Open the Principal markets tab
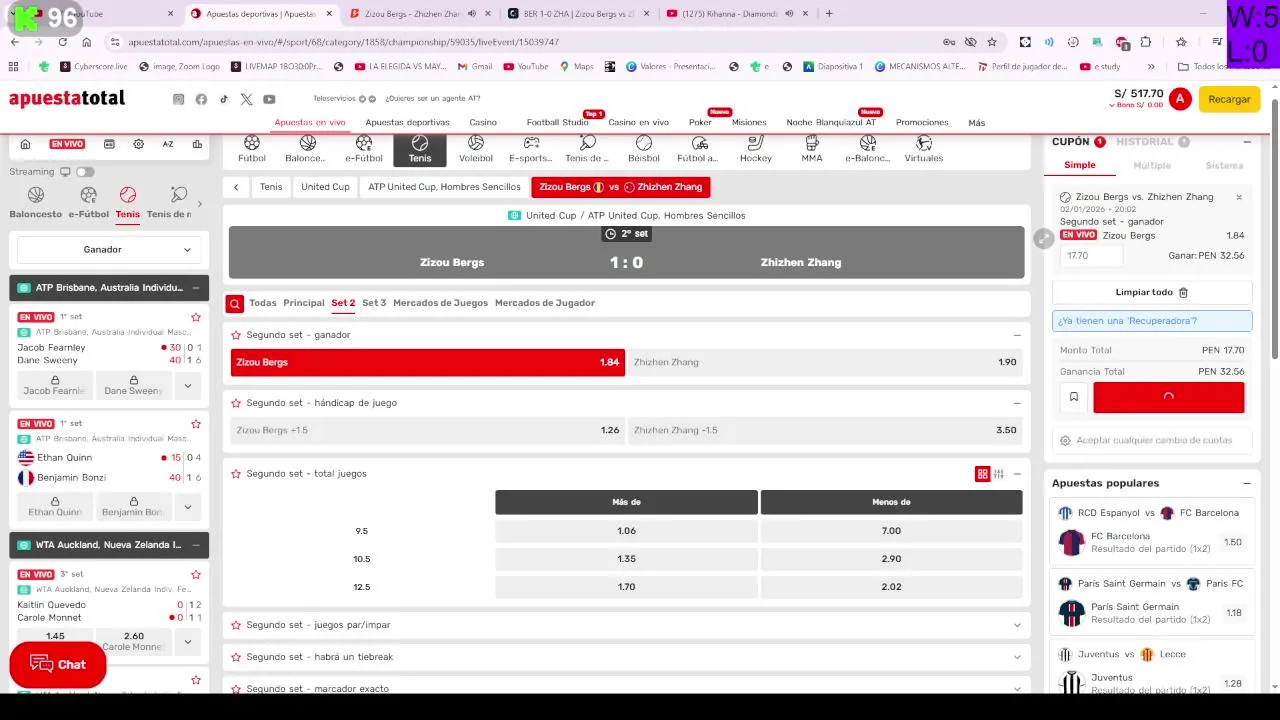Viewport: 1280px width, 720px height. click(x=304, y=303)
